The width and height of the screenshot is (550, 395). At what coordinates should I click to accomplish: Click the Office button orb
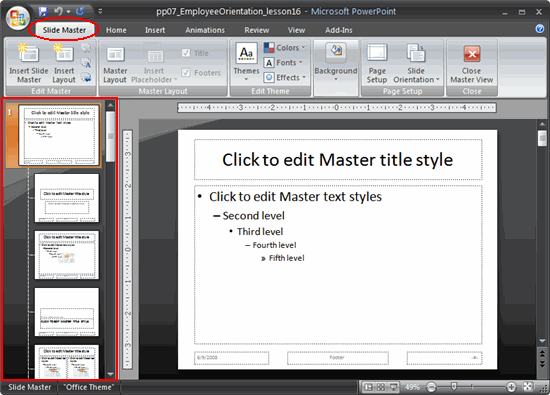(18, 18)
